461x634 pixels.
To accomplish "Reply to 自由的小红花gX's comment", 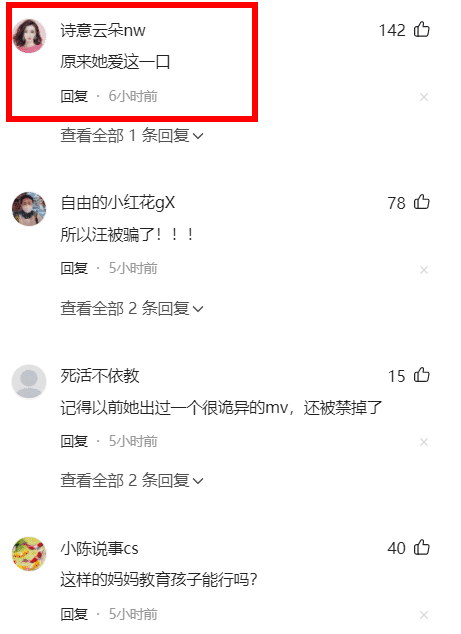I will (x=74, y=268).
